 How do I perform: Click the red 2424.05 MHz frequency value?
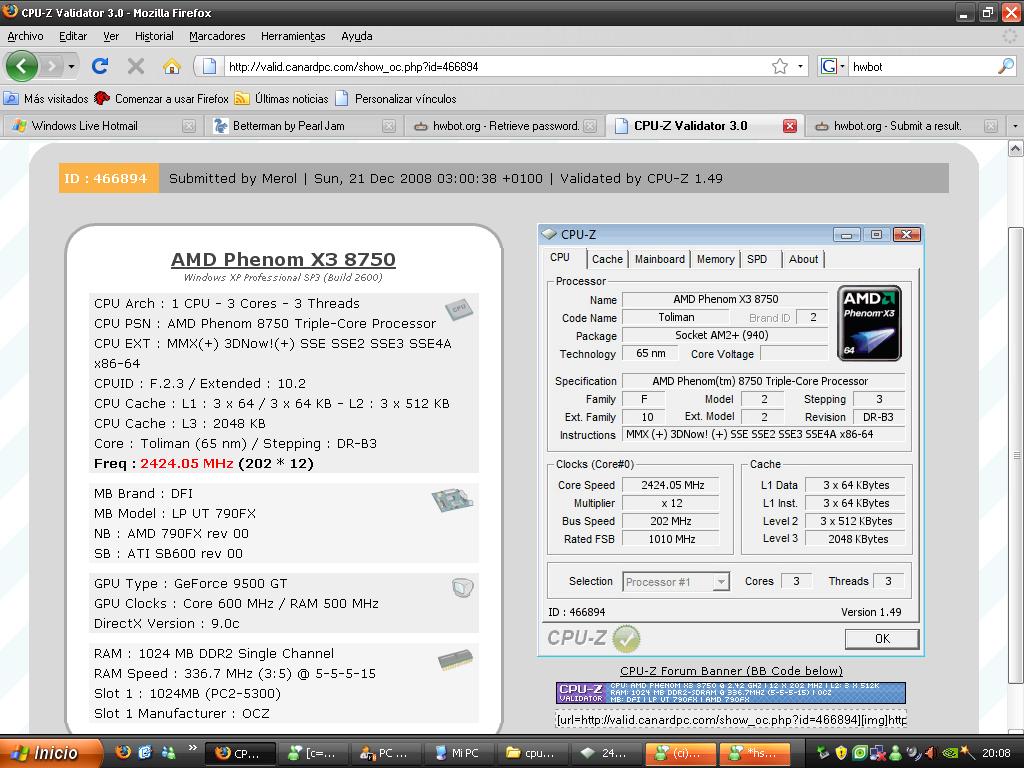(x=187, y=463)
